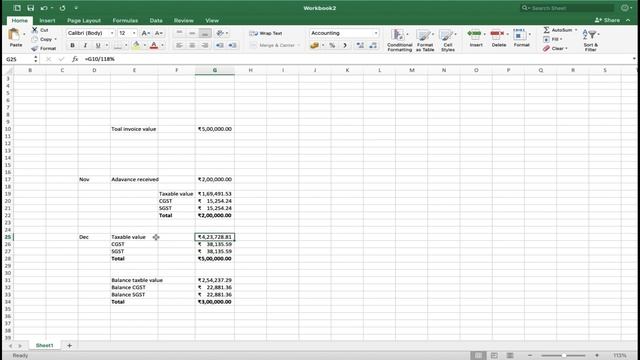Toggle align text right

pyautogui.click(x=205, y=45)
